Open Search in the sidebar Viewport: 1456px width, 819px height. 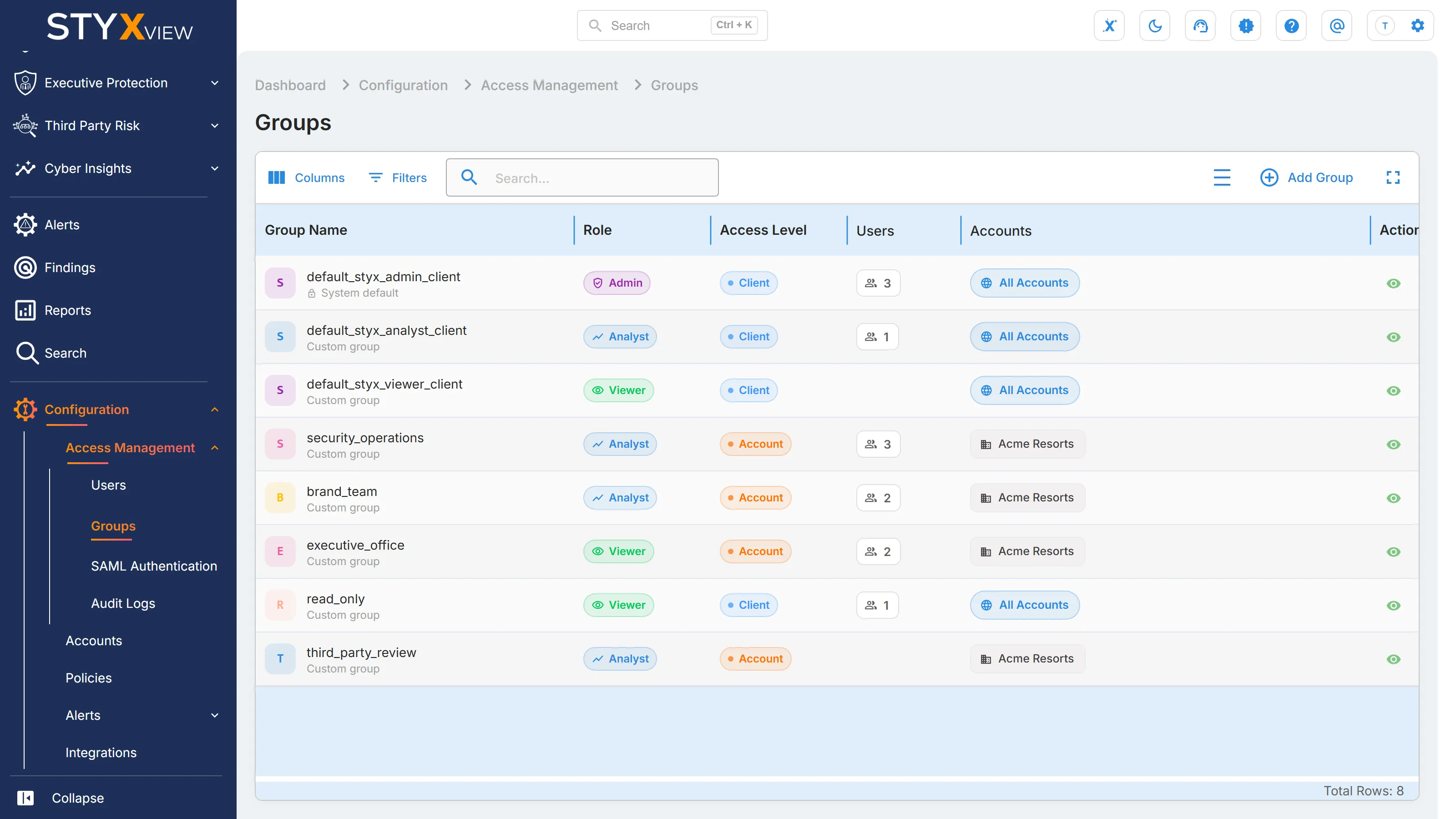click(66, 353)
